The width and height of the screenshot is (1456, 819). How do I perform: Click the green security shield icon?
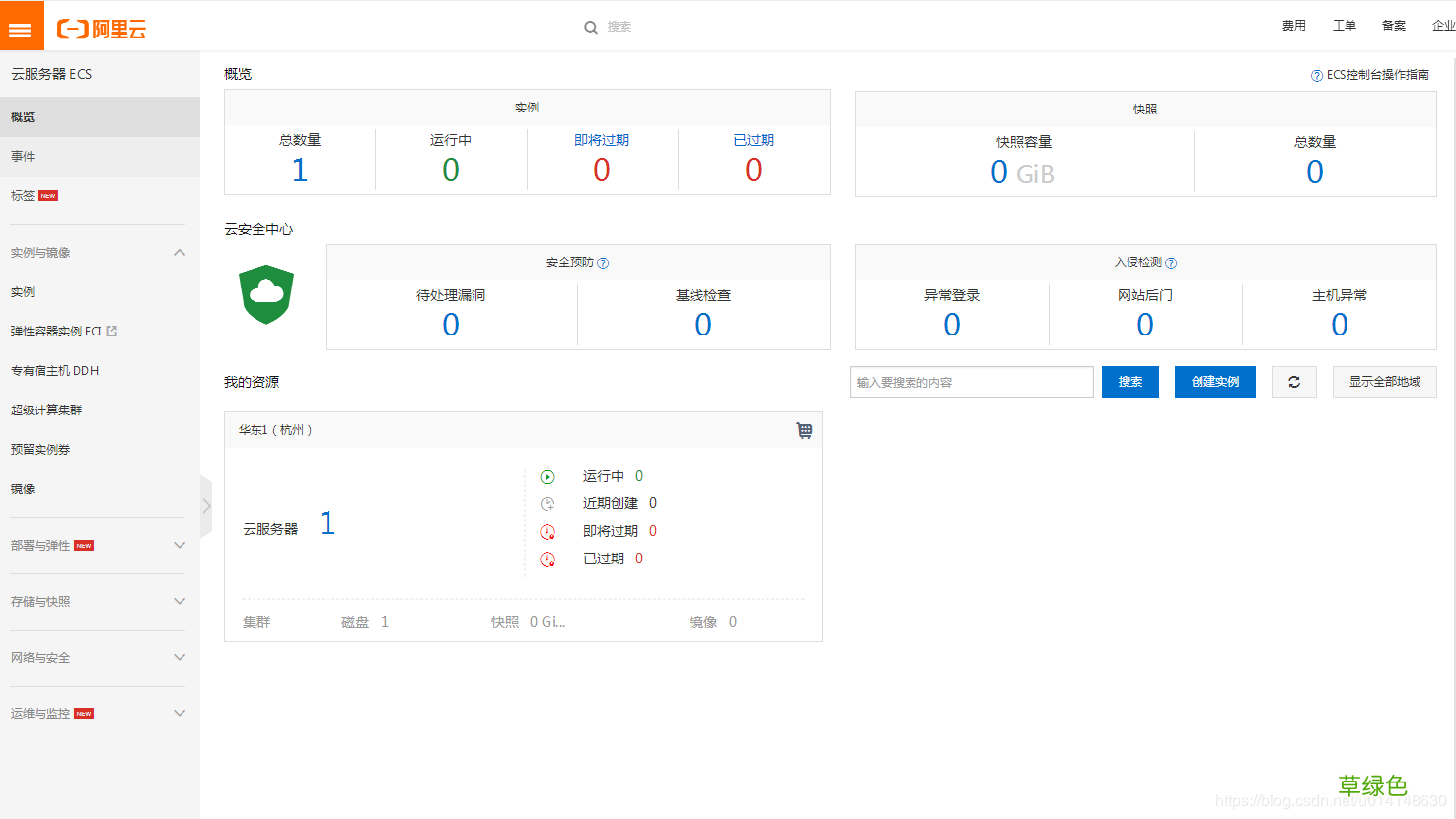[x=265, y=295]
